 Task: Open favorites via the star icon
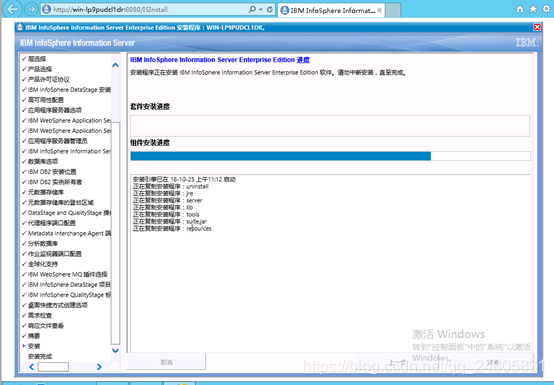pos(533,9)
